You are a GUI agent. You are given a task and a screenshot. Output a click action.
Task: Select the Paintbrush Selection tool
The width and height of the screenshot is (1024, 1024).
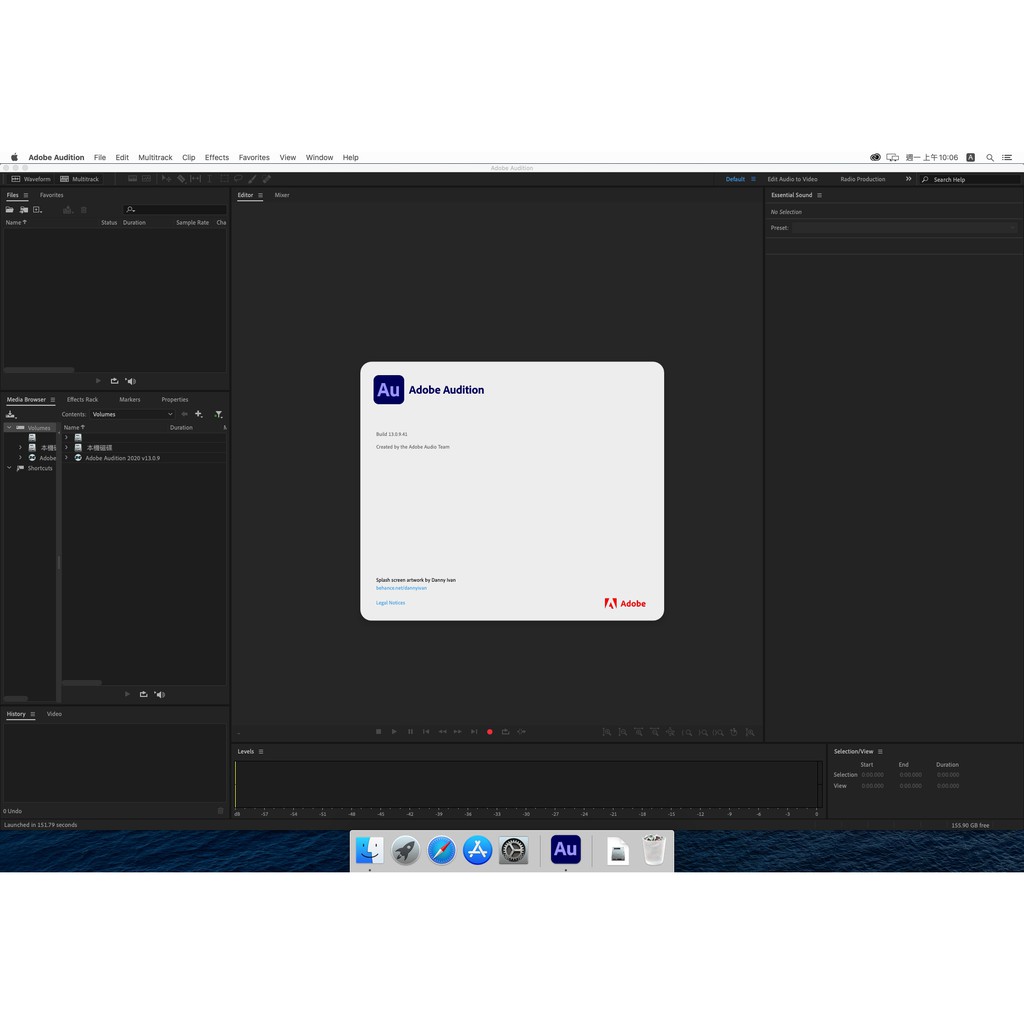pos(252,179)
